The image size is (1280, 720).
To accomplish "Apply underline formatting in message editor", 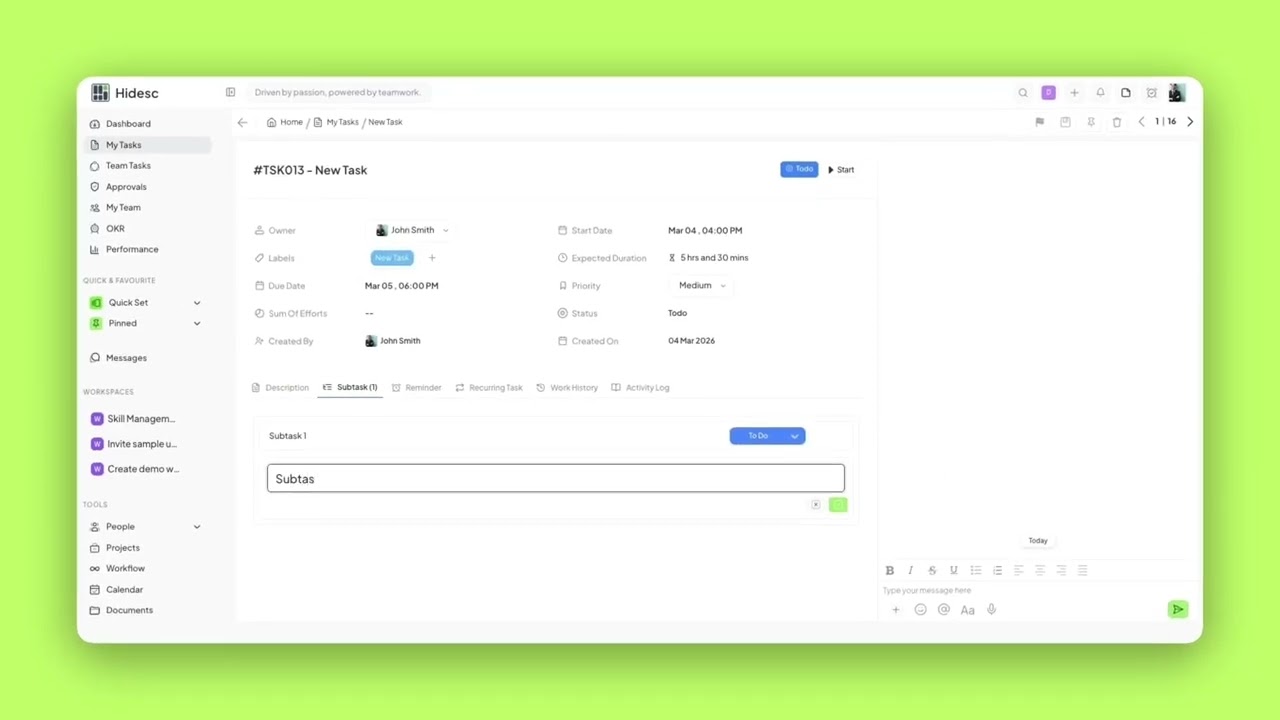I will click(x=953, y=570).
